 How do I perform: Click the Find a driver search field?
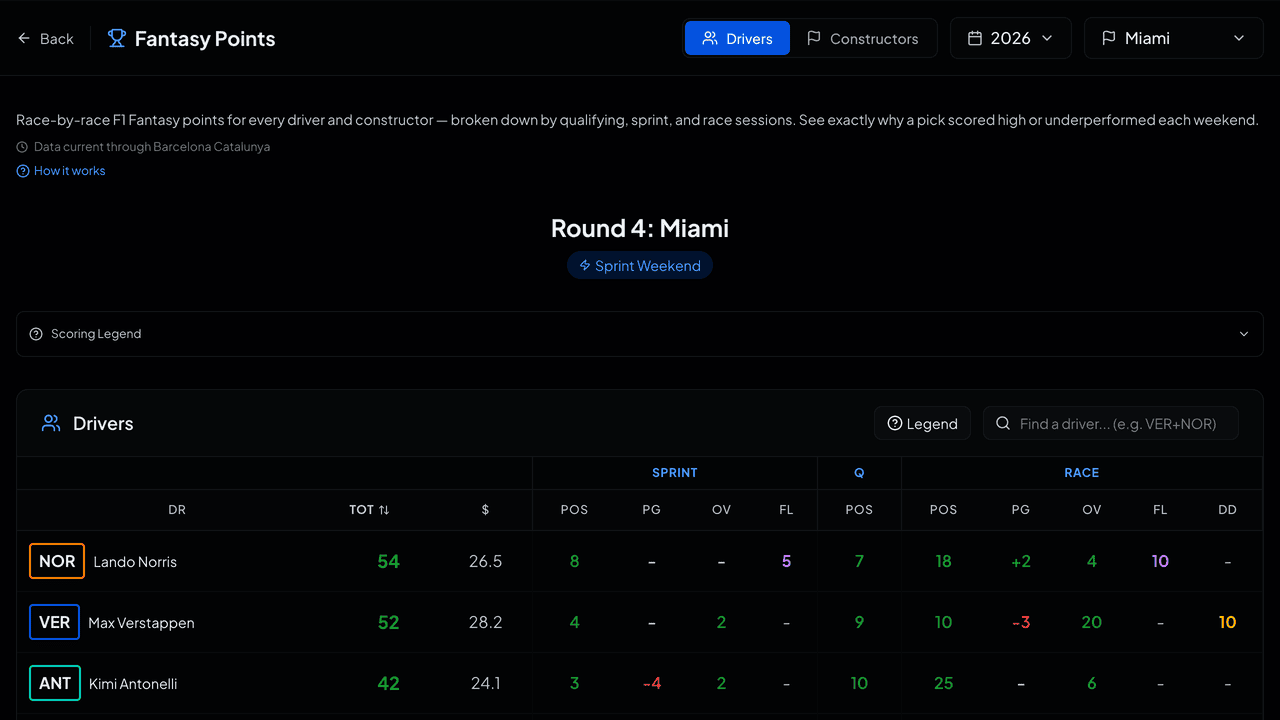pyautogui.click(x=1111, y=424)
